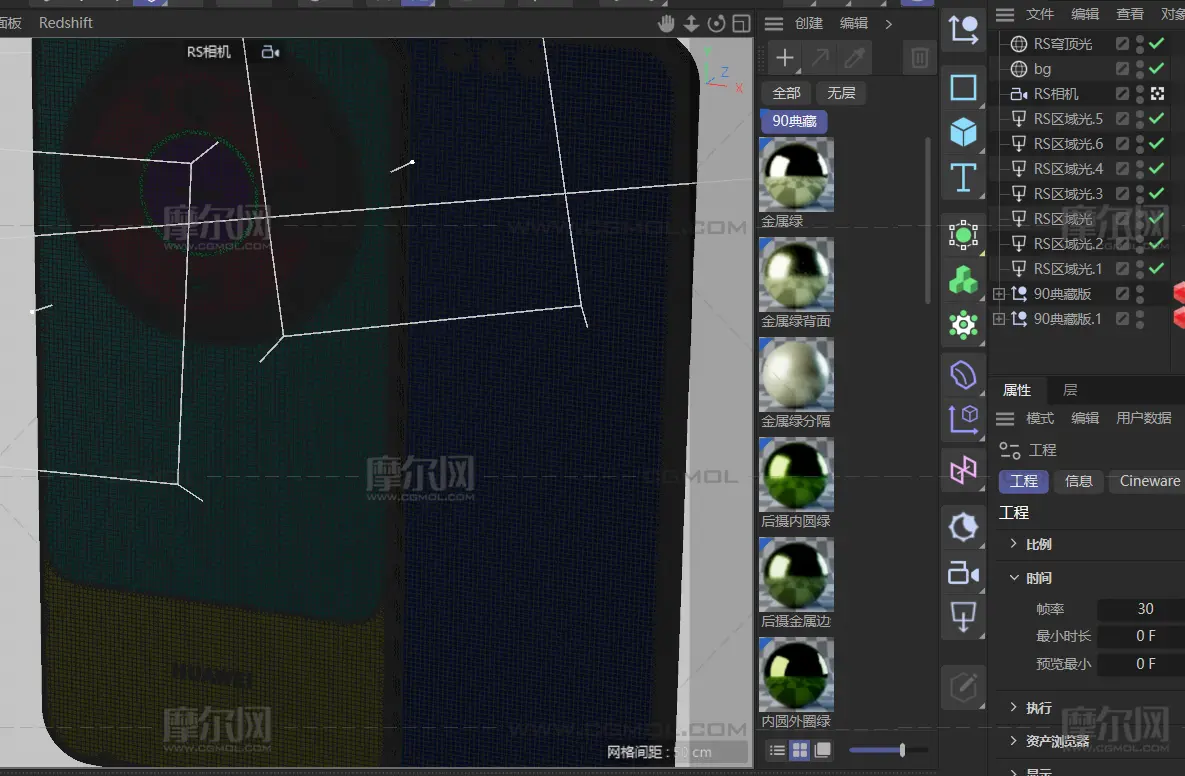Collapse the 时间 section
The width and height of the screenshot is (1185, 776).
pyautogui.click(x=1014, y=578)
